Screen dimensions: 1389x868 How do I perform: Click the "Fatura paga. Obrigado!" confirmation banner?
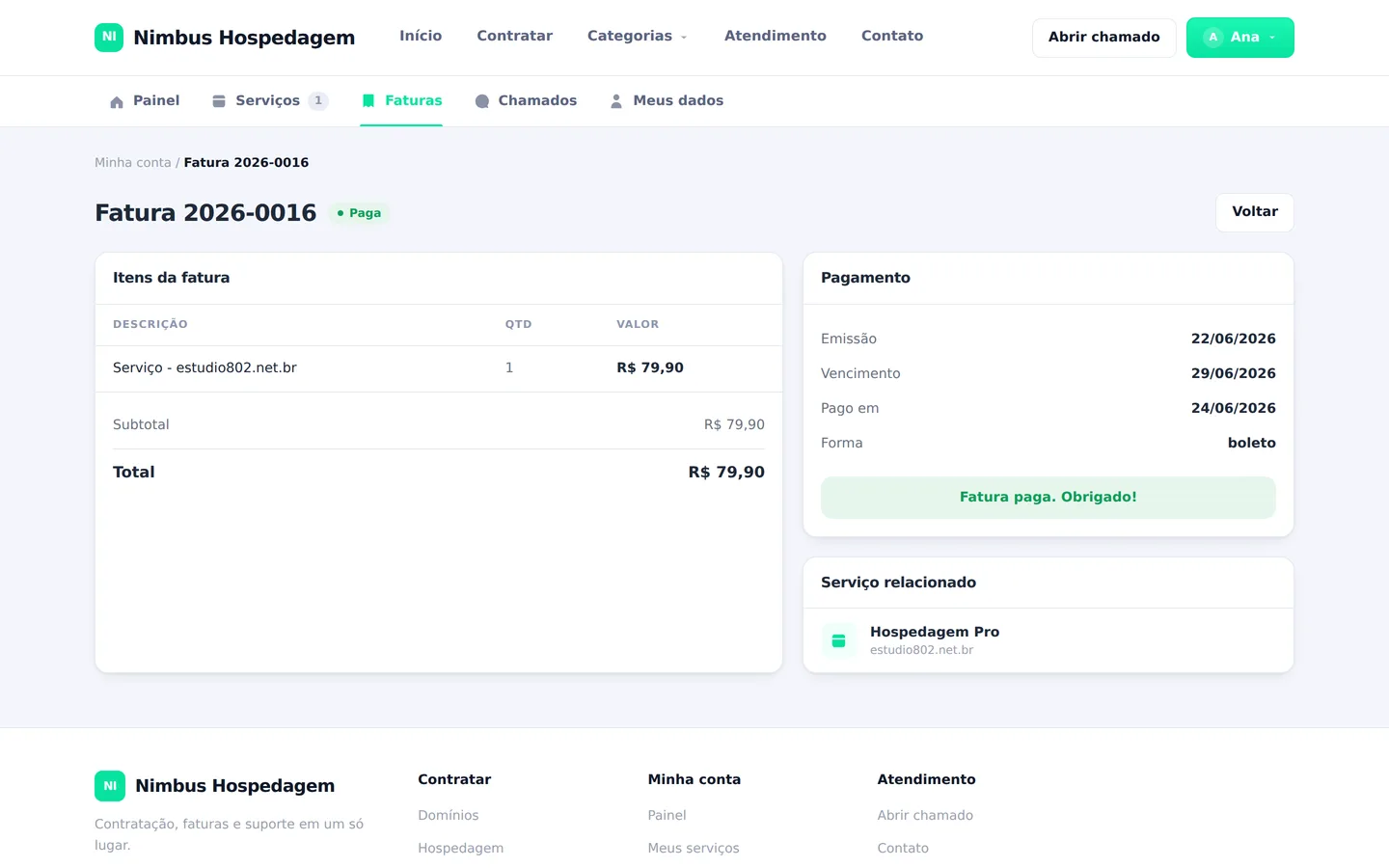point(1049,498)
